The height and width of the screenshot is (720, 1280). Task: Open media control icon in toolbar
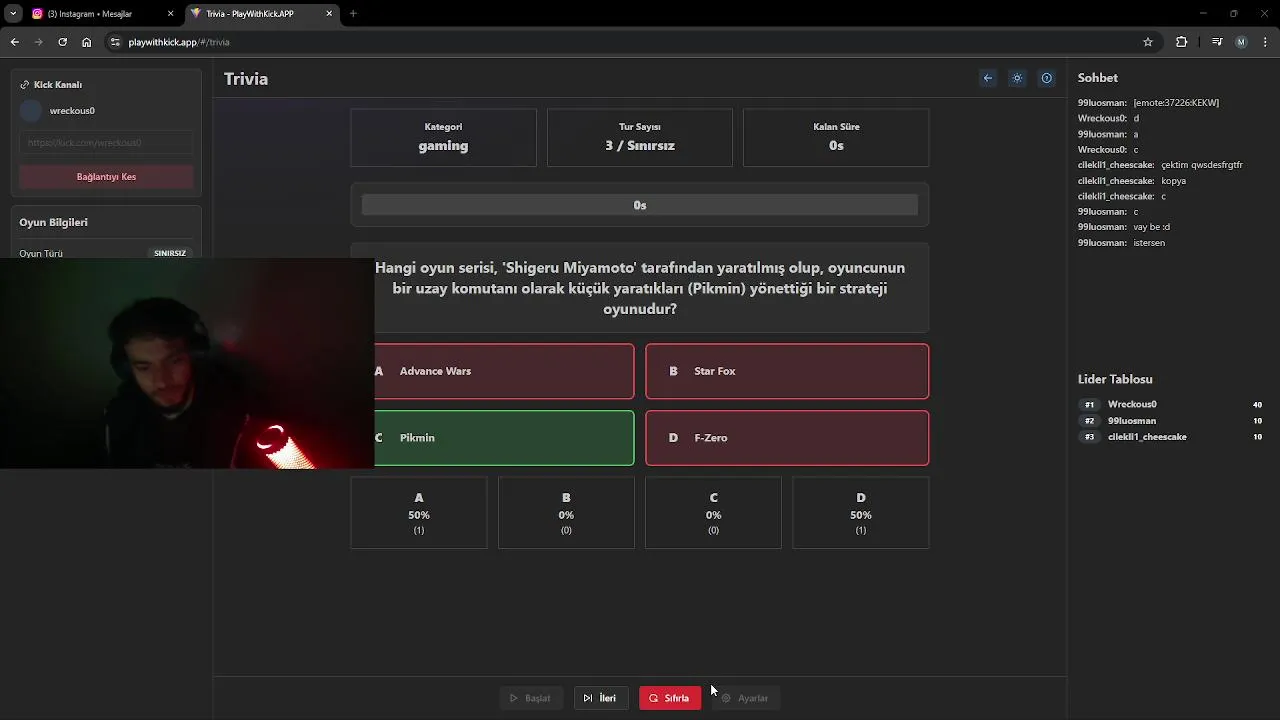[x=1217, y=42]
